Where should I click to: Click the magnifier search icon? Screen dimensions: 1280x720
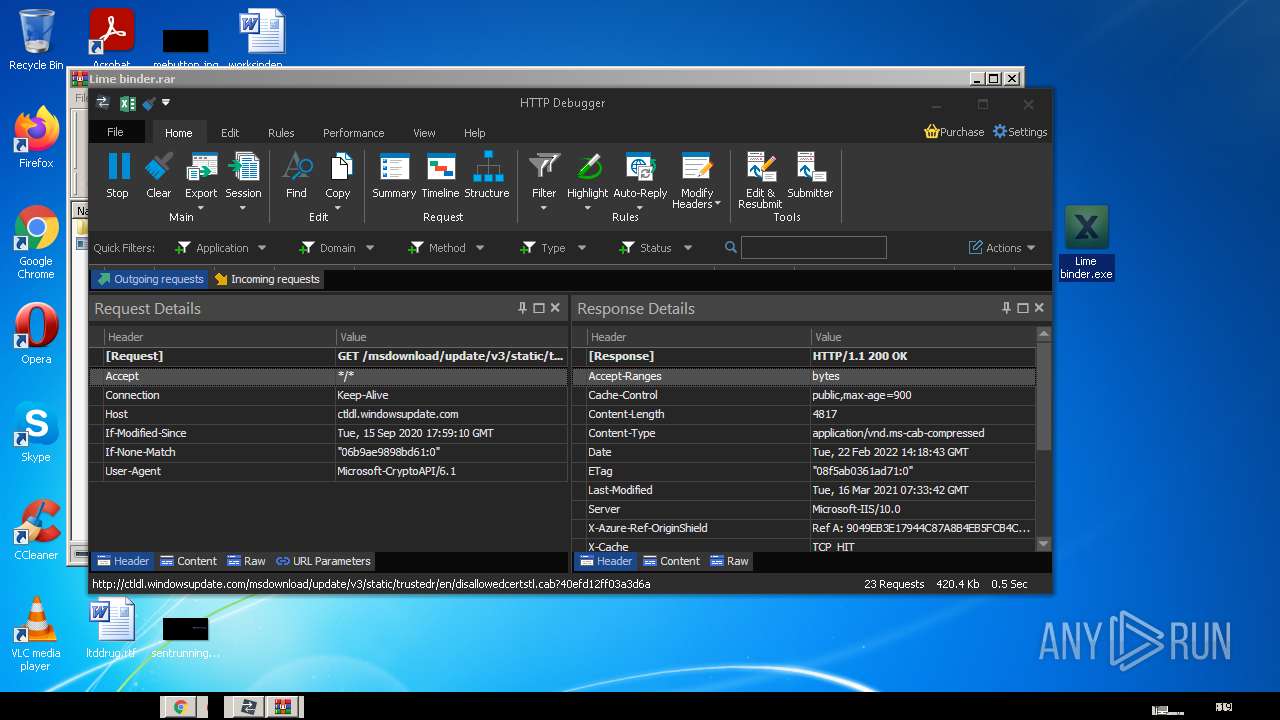(x=731, y=247)
